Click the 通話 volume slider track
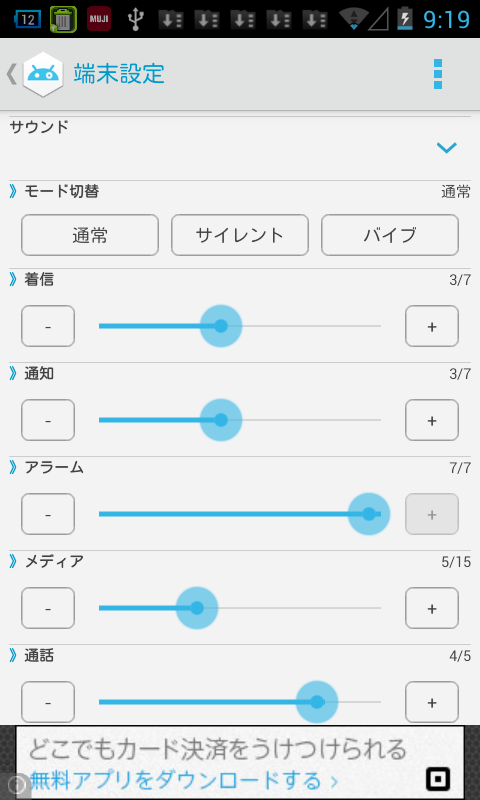The image size is (480, 800). click(x=240, y=702)
